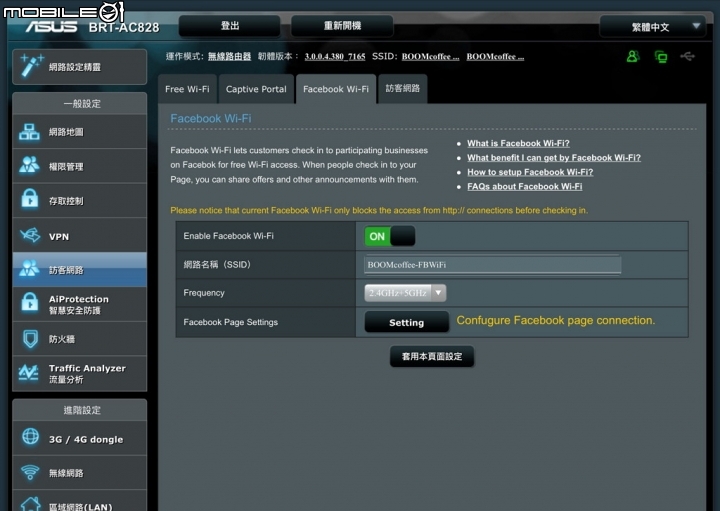This screenshot has height=511, width=720.
Task: Click the Traffic Analyzer chart icon
Action: [28, 373]
